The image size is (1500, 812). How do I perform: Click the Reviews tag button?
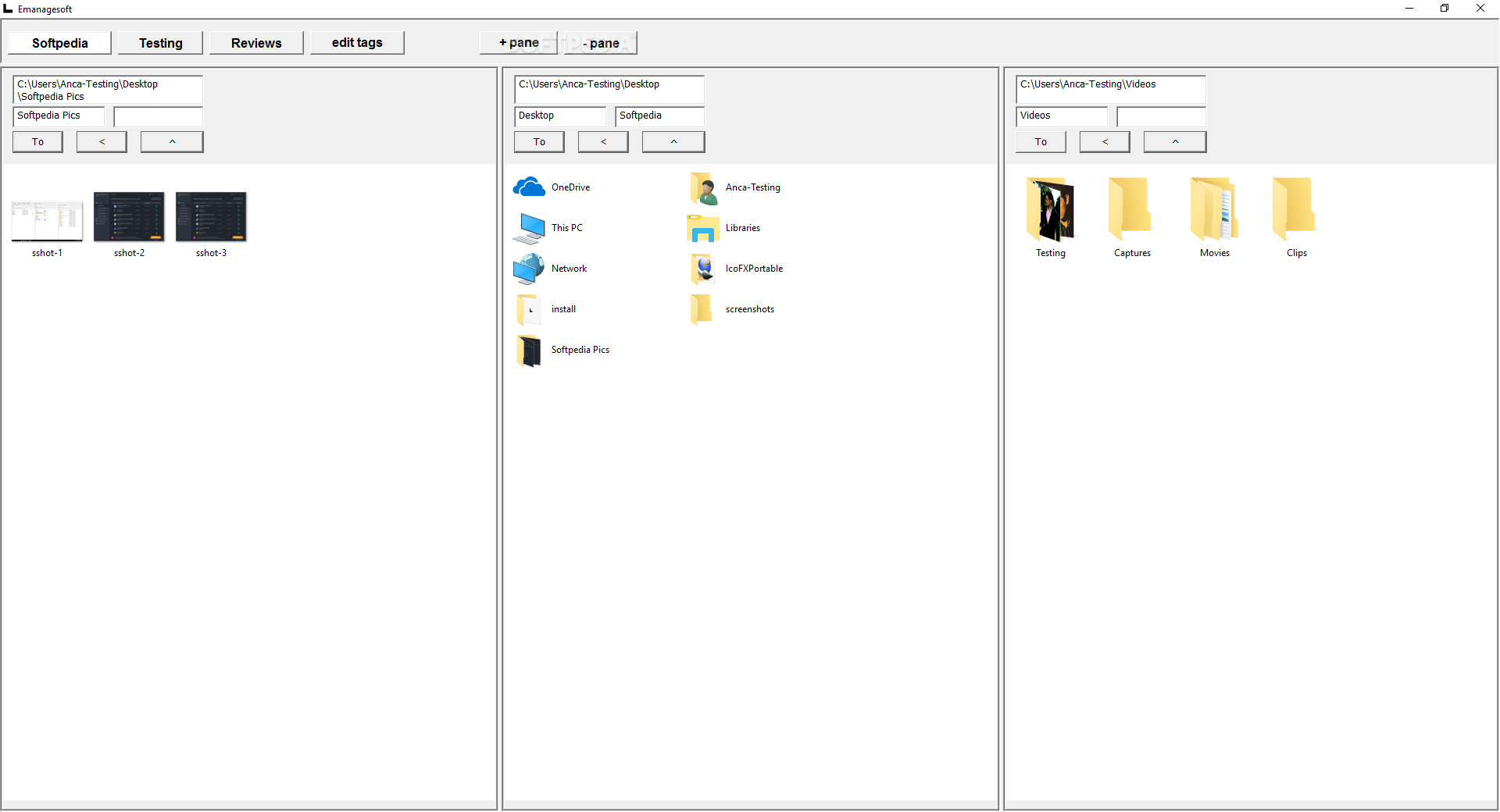(x=256, y=43)
